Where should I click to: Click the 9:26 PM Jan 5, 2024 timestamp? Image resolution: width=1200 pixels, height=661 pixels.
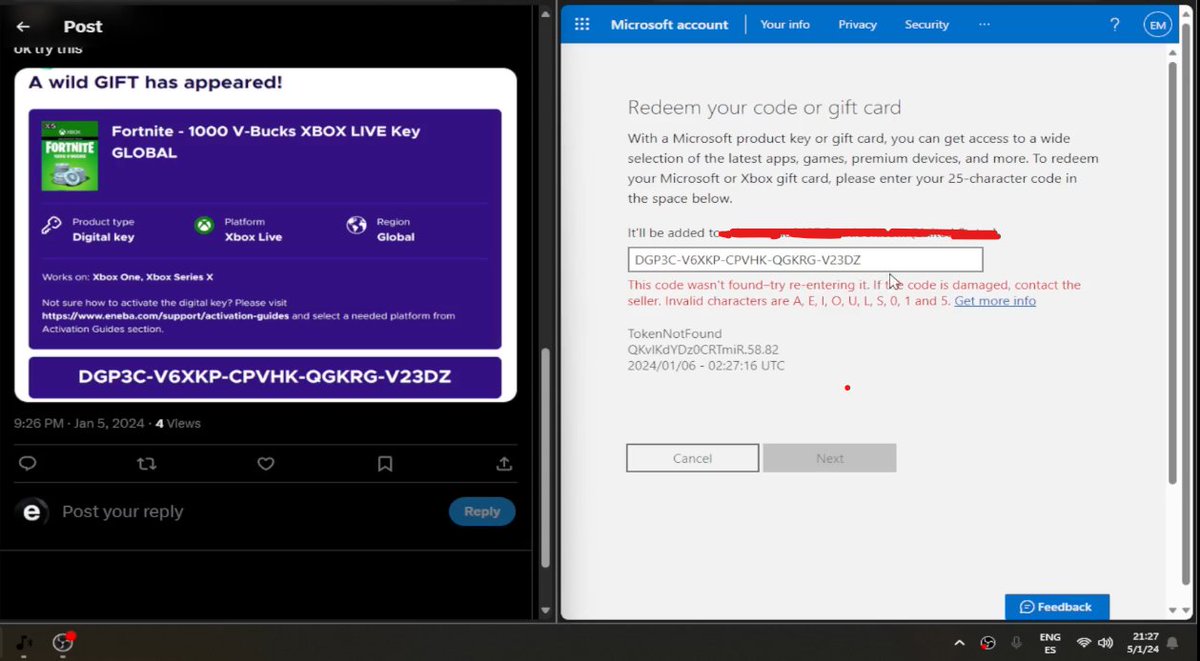pyautogui.click(x=78, y=423)
